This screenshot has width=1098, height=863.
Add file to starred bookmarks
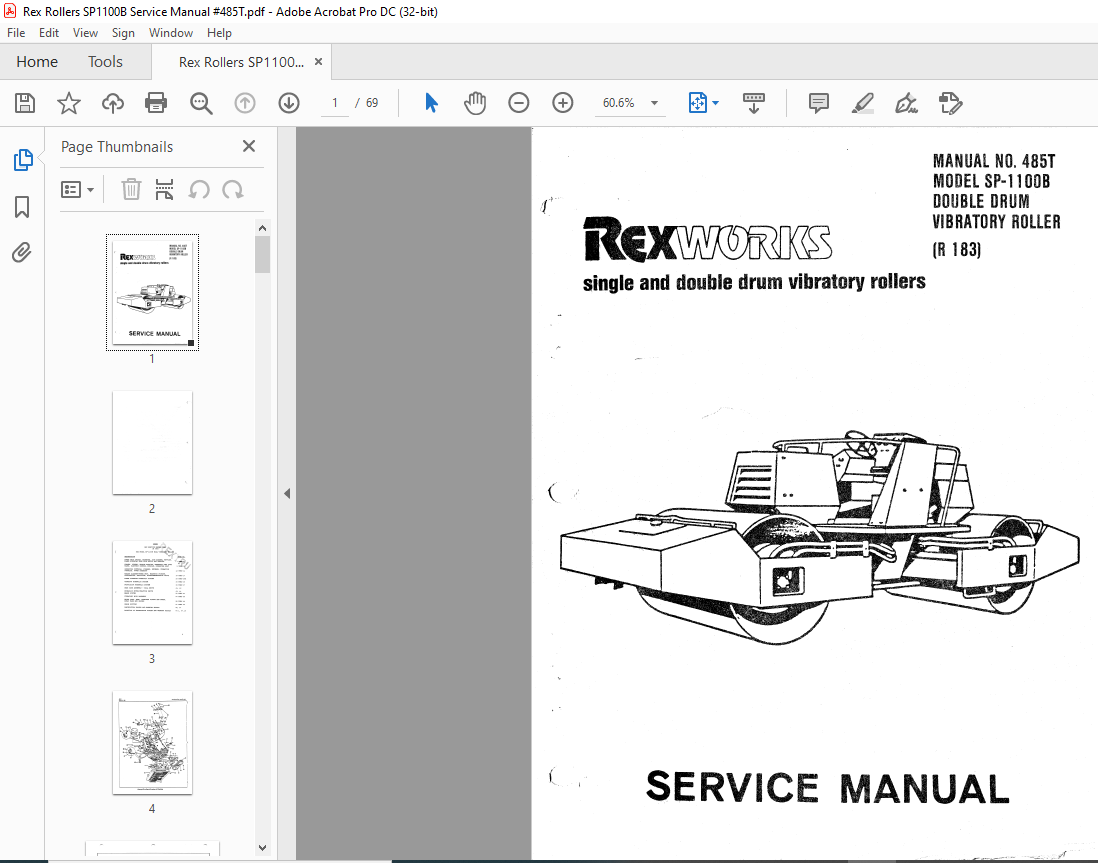(69, 103)
